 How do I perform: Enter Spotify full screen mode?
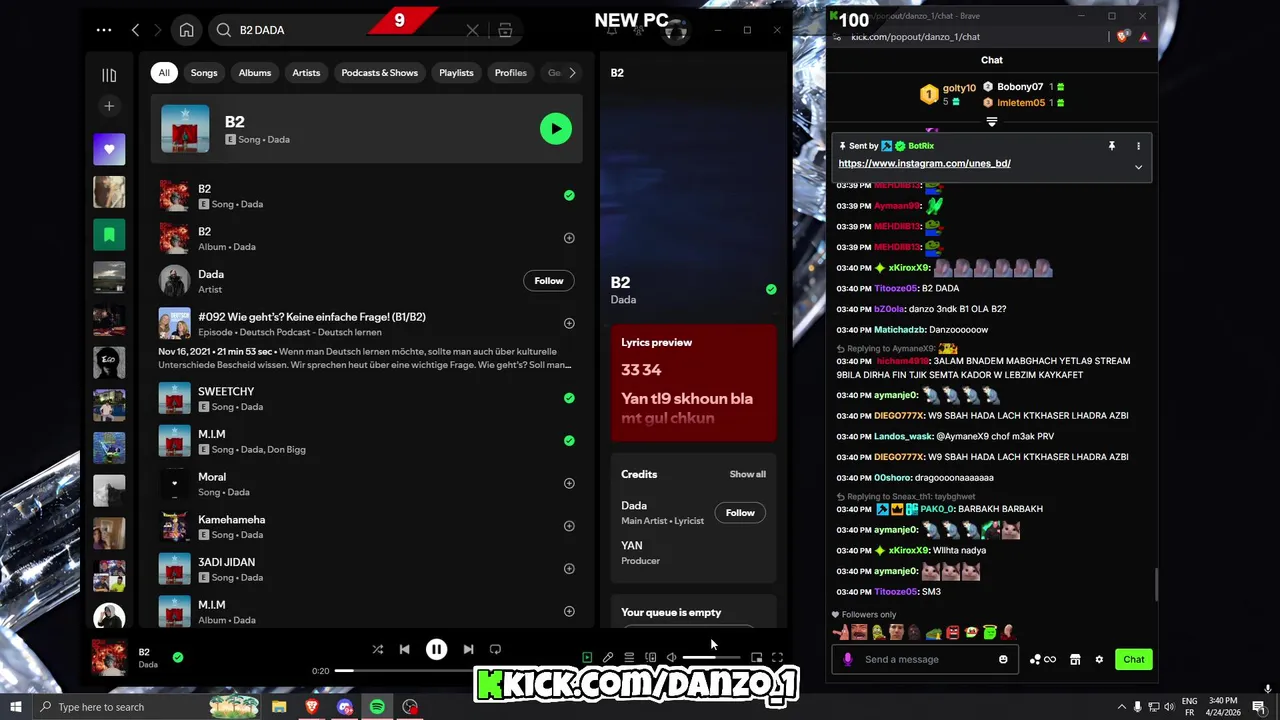[x=777, y=657]
